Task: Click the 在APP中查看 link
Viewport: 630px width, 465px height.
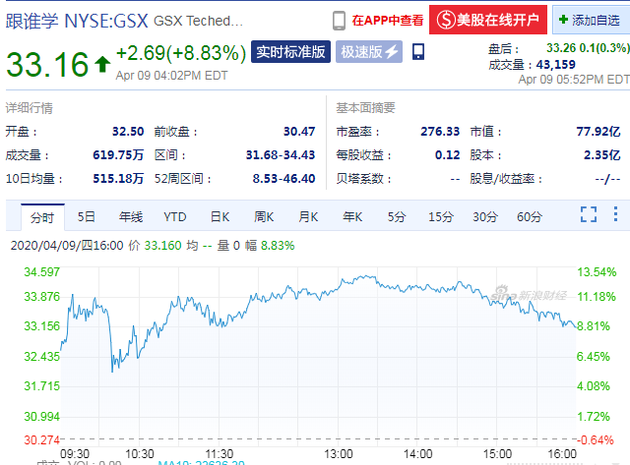Action: tap(387, 20)
